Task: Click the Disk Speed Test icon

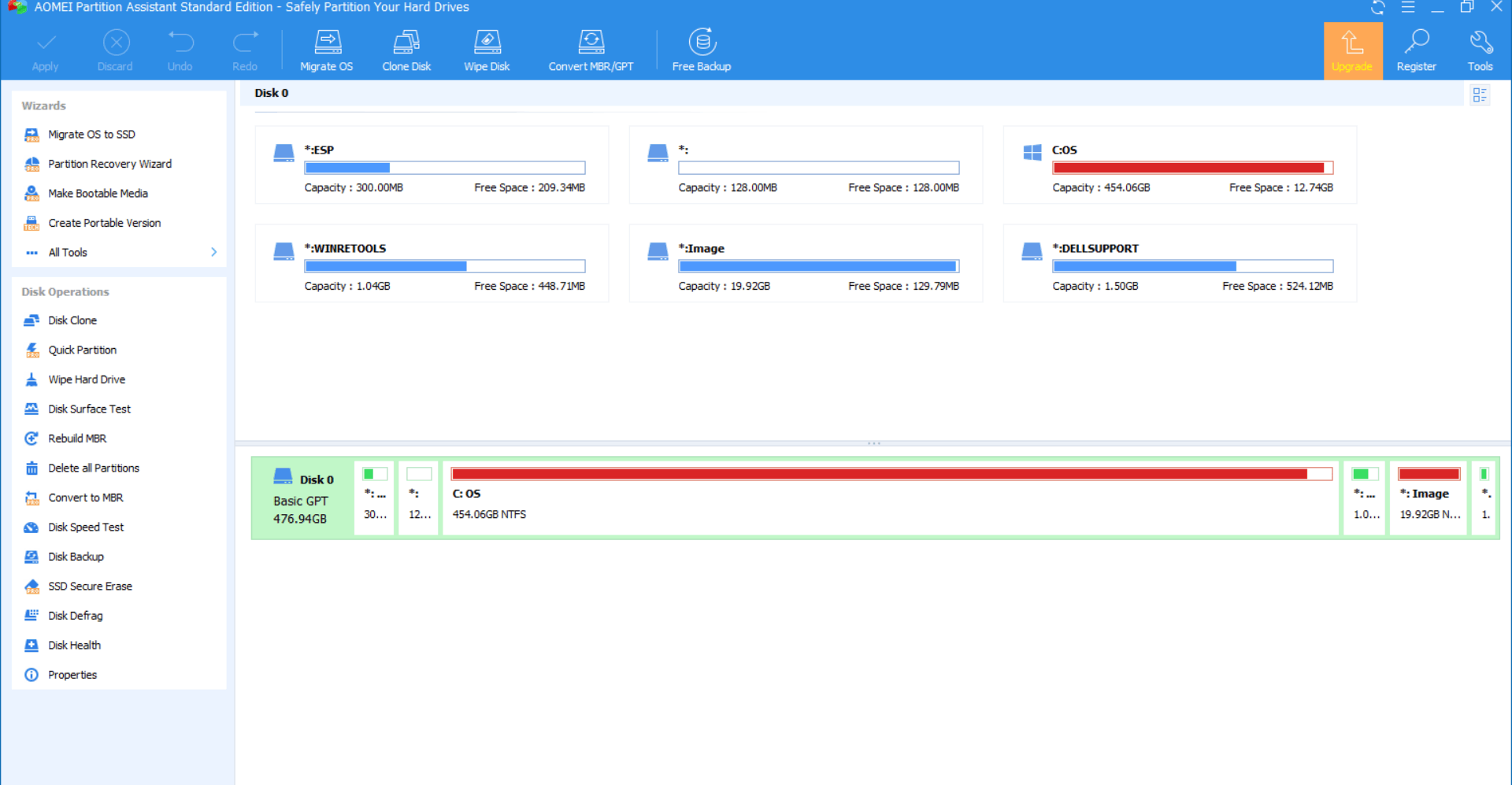Action: click(x=31, y=528)
